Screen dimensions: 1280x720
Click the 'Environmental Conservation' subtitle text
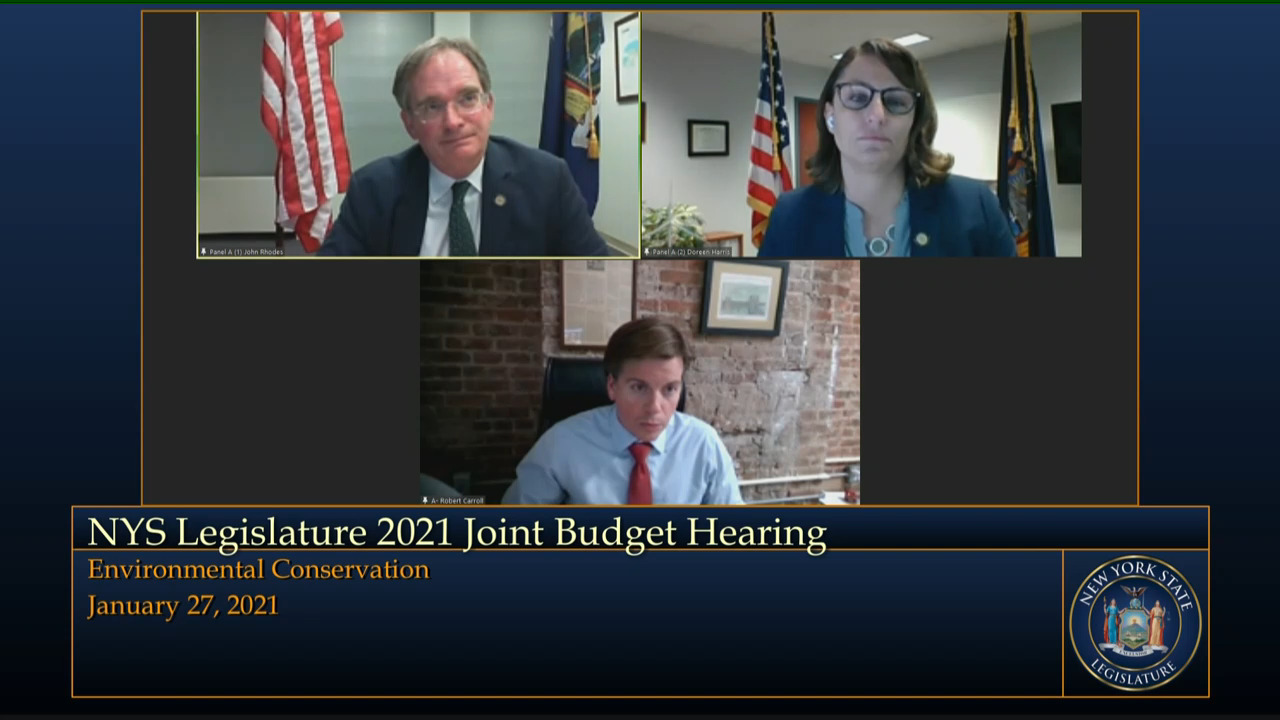(258, 570)
